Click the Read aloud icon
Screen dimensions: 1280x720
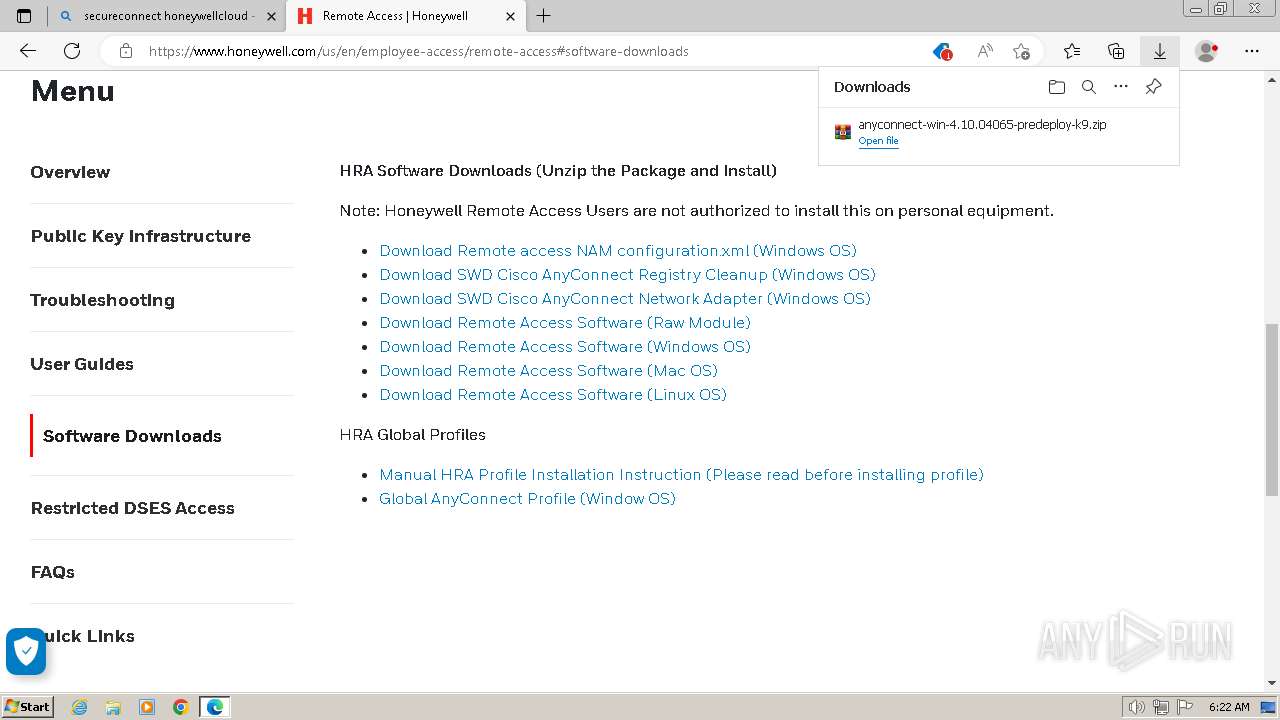[985, 51]
